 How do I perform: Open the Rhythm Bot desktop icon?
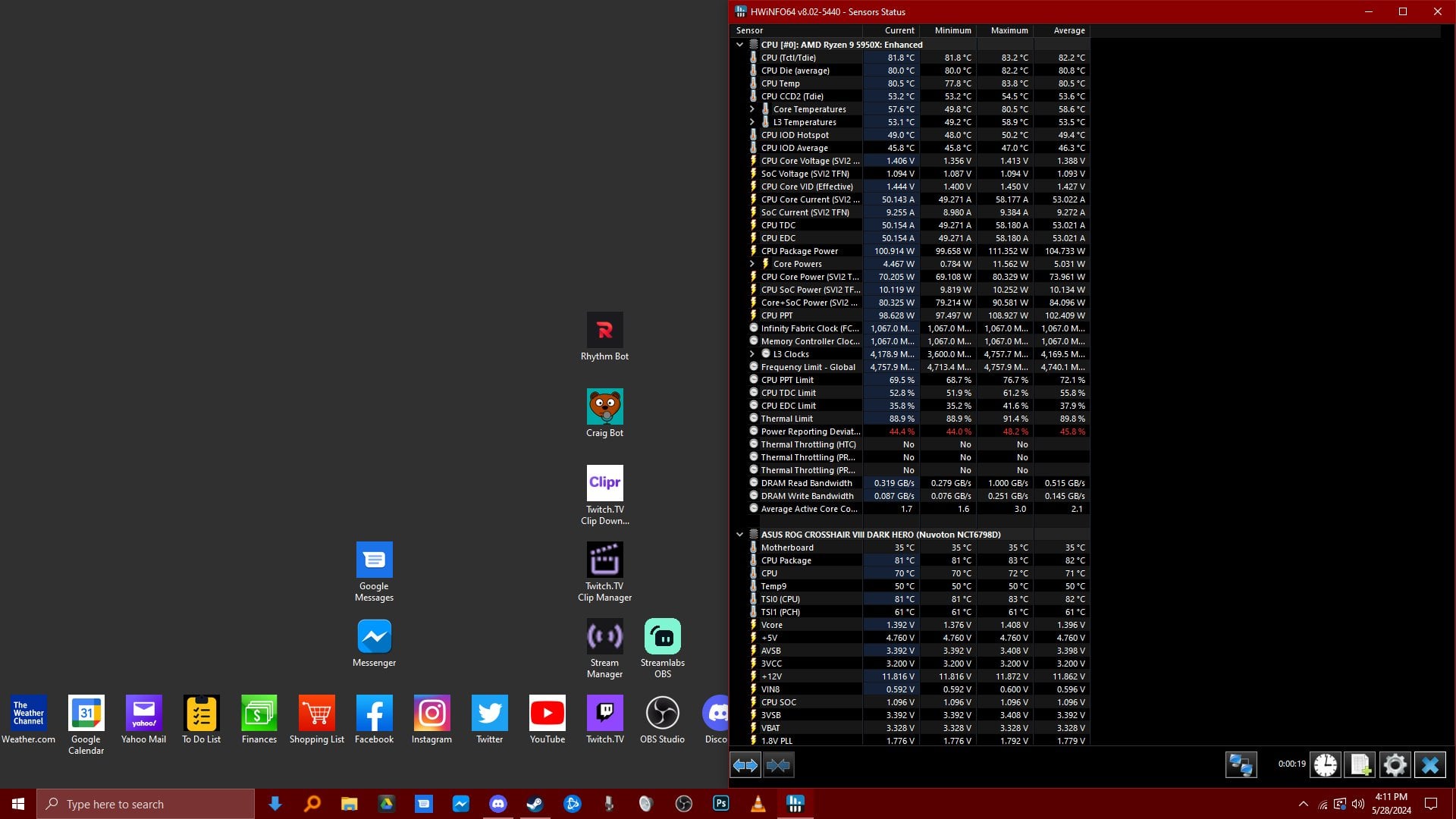point(604,337)
